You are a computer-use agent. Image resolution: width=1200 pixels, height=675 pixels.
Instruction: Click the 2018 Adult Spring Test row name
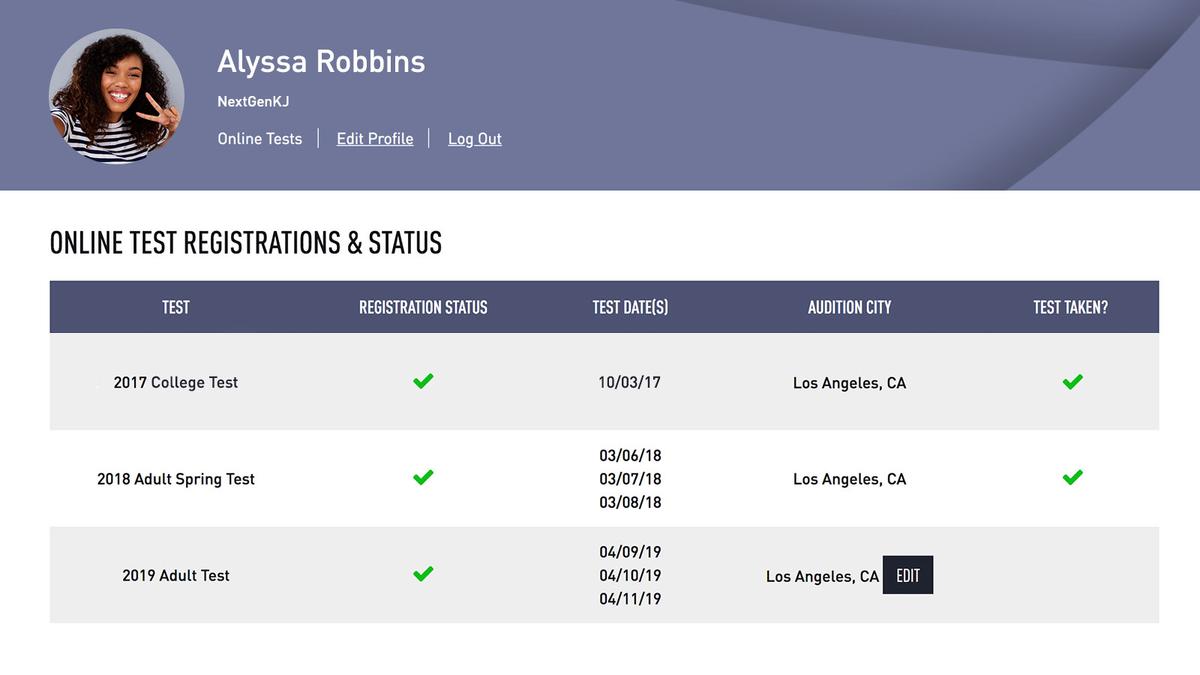[176, 479]
